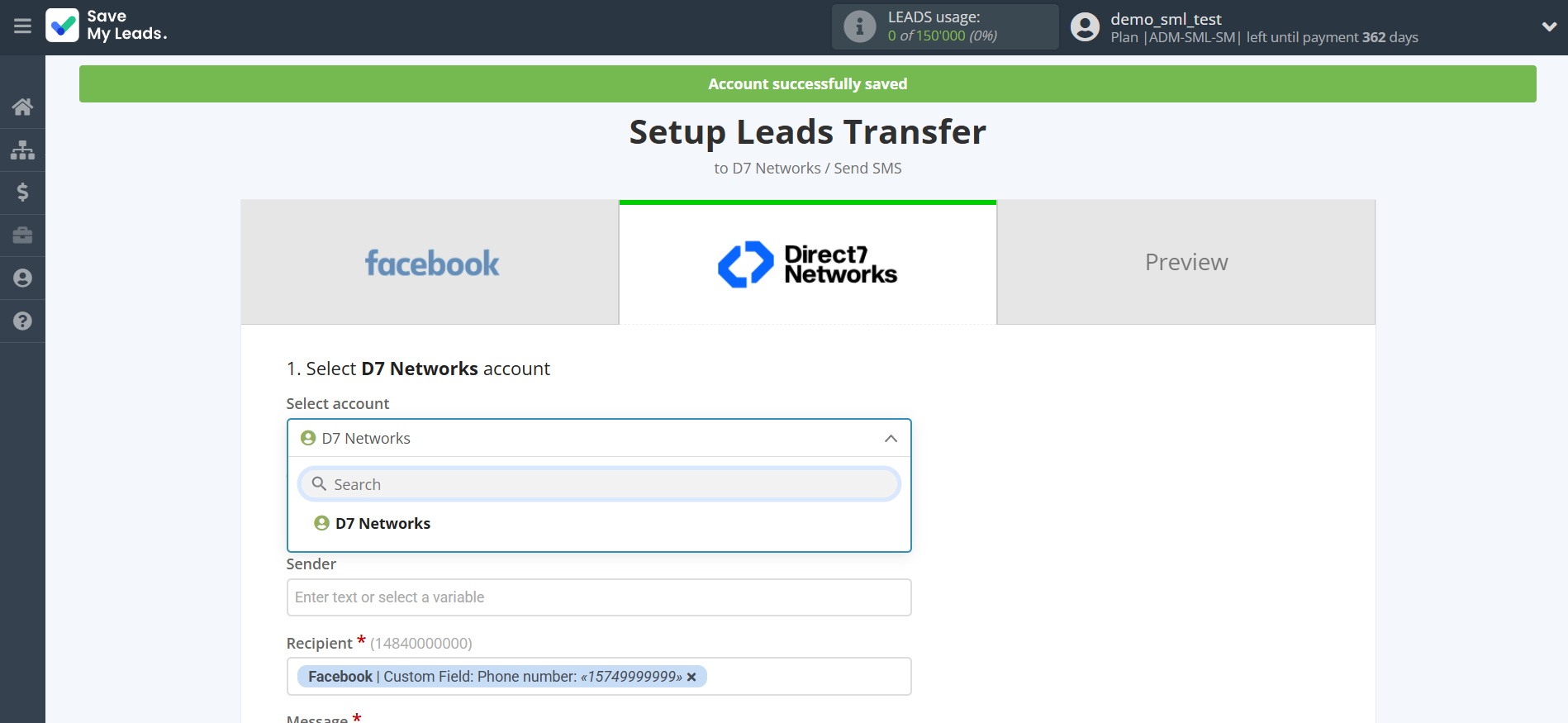Image resolution: width=1568 pixels, height=723 pixels.
Task: Click the account avatar icon in header
Action: (1085, 27)
